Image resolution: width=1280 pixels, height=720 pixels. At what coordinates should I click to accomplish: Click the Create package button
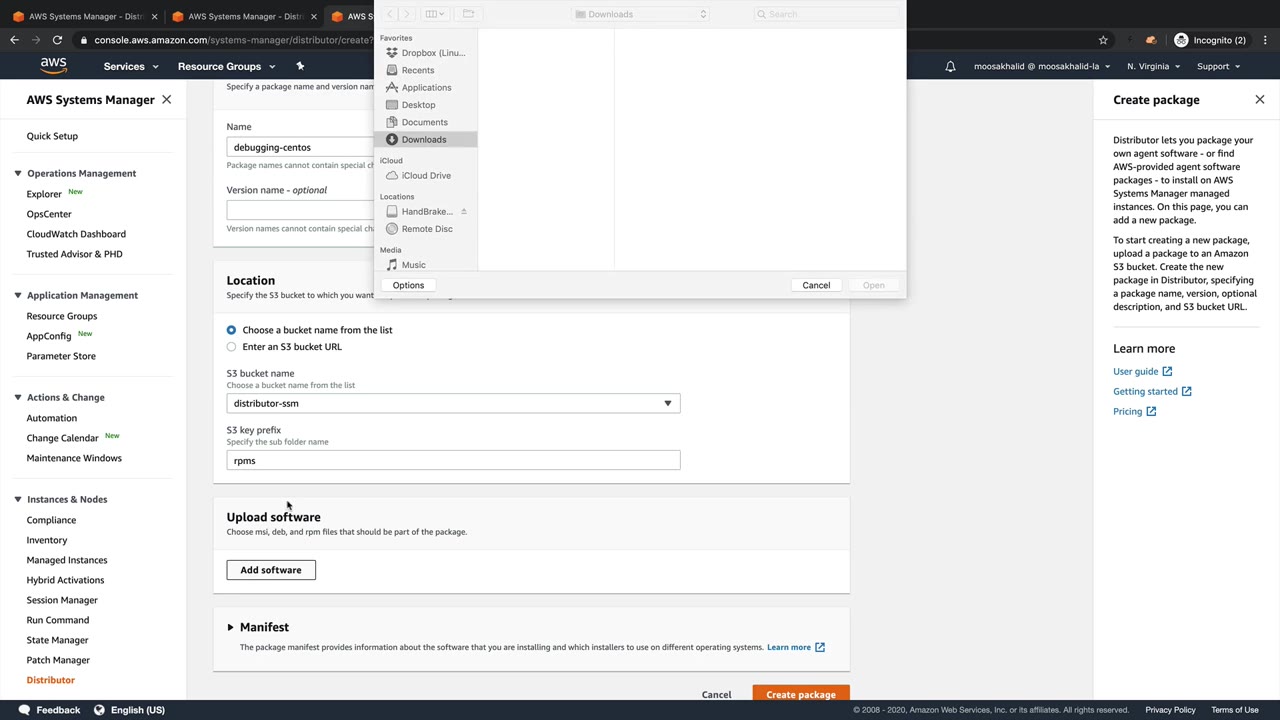801,694
